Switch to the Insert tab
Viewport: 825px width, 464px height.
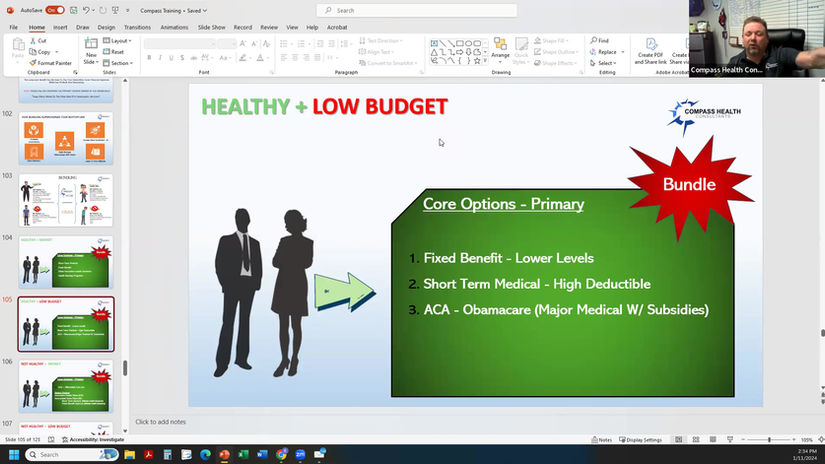(60, 27)
